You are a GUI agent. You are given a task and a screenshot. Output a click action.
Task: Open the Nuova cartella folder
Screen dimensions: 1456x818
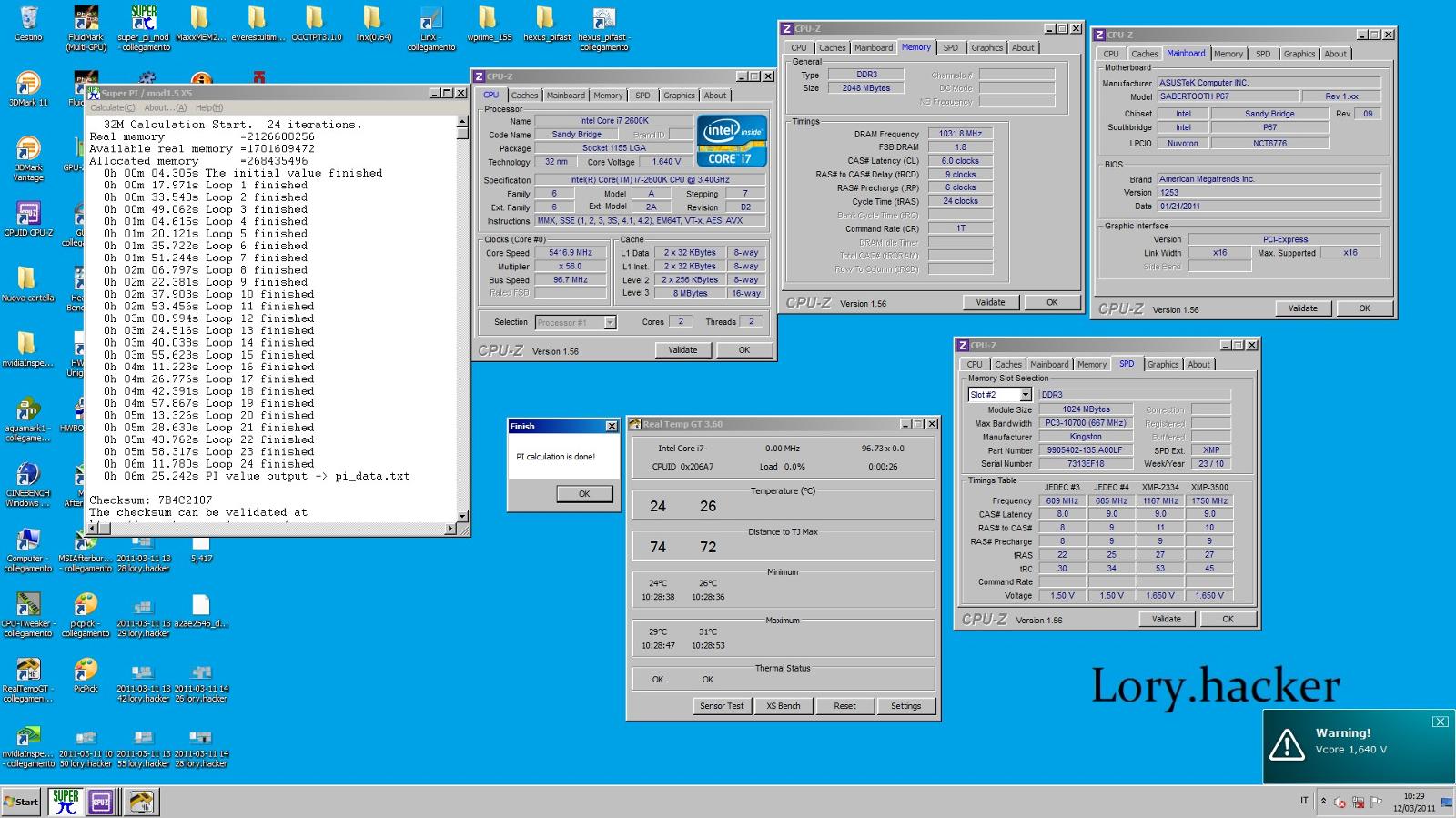pos(28,284)
